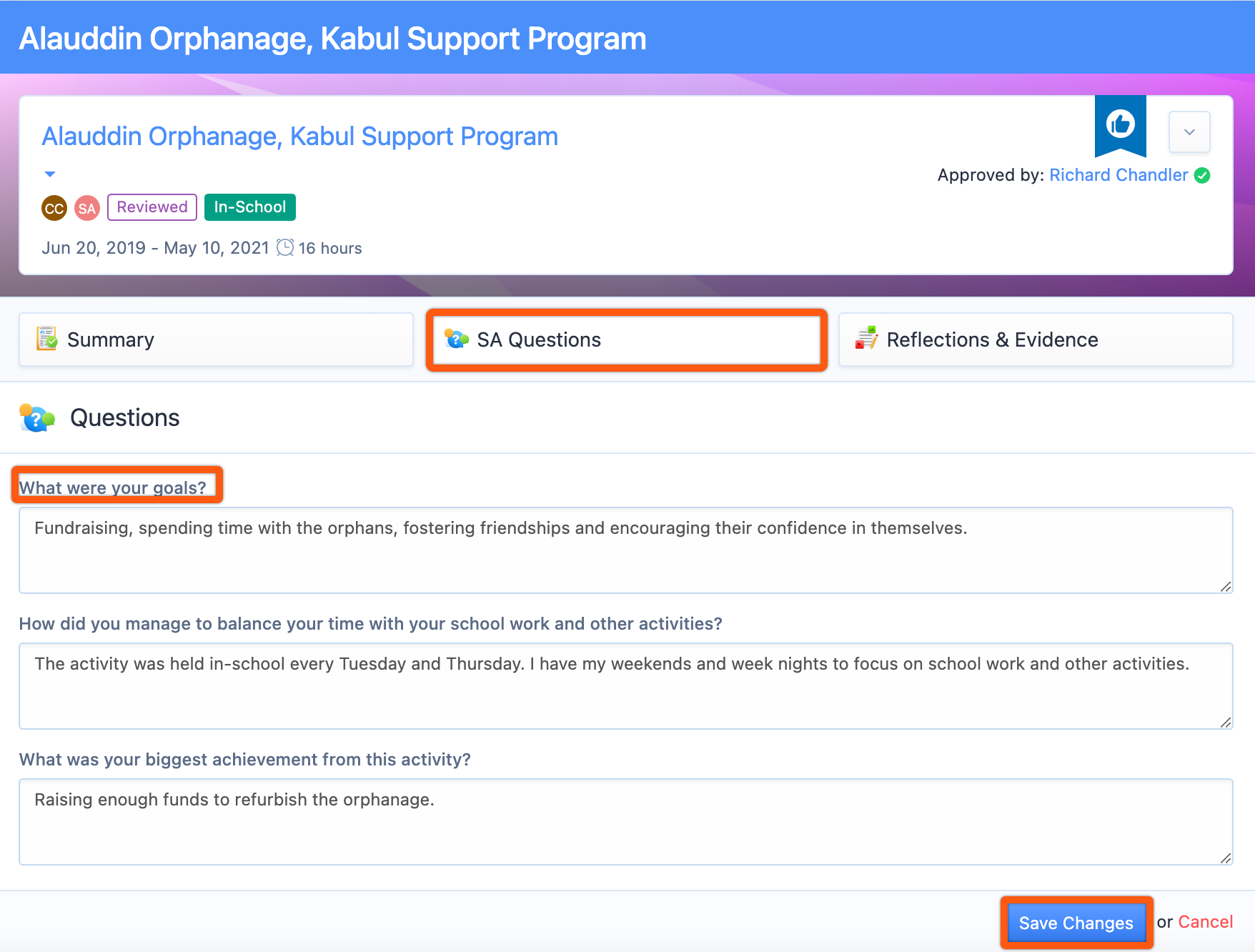Click the green verified checkmark icon

pos(1202,175)
